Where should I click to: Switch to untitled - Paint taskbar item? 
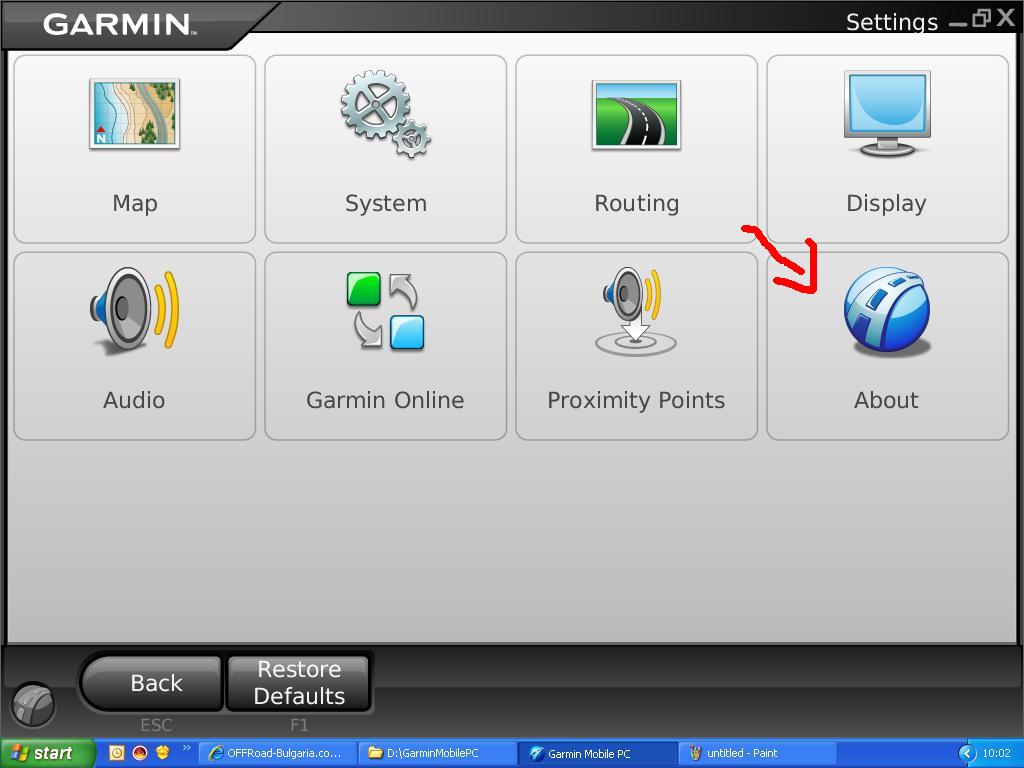pos(758,753)
